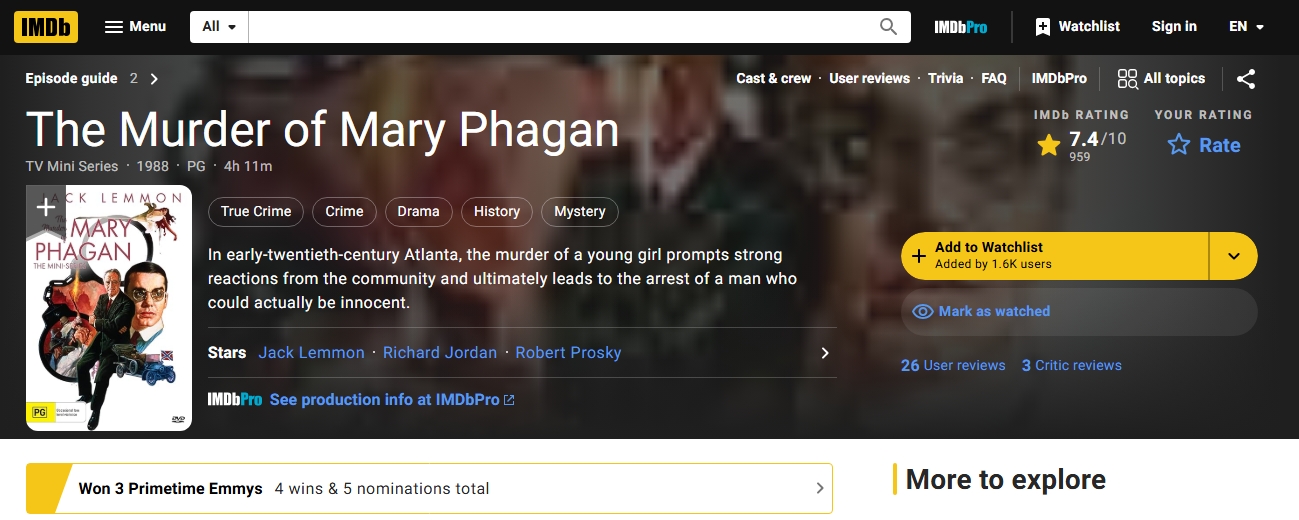
Task: Open the search category All dropdown
Action: [x=219, y=27]
